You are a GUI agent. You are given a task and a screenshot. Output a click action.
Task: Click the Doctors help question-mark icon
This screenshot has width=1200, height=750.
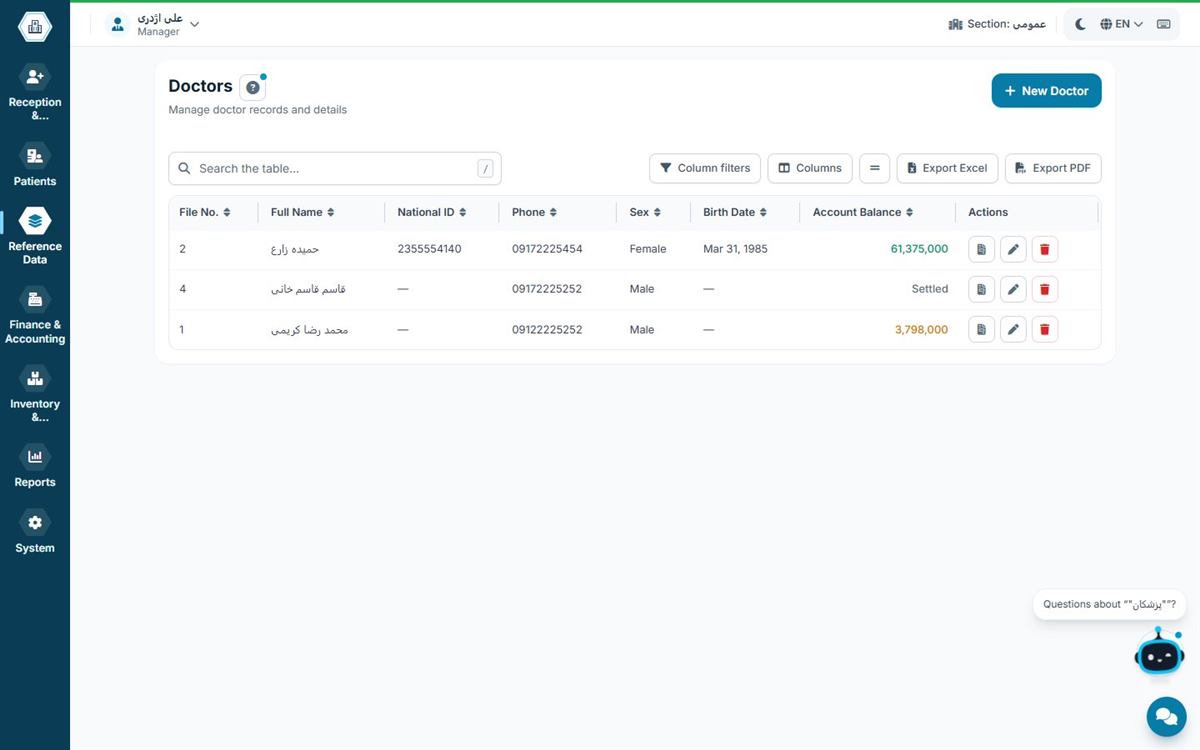tap(253, 87)
